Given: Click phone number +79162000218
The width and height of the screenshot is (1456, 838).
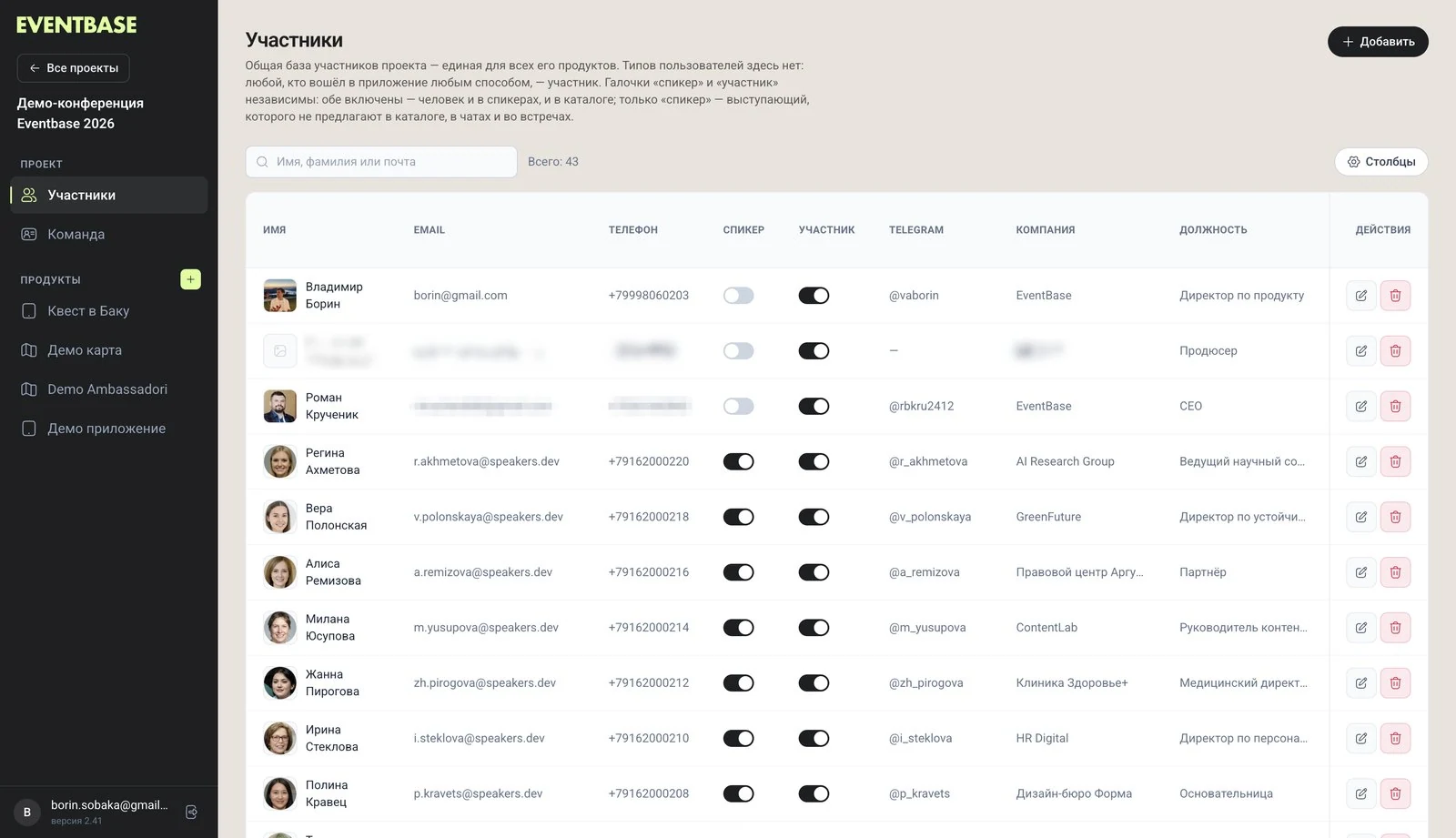Looking at the screenshot, I should 649,517.
